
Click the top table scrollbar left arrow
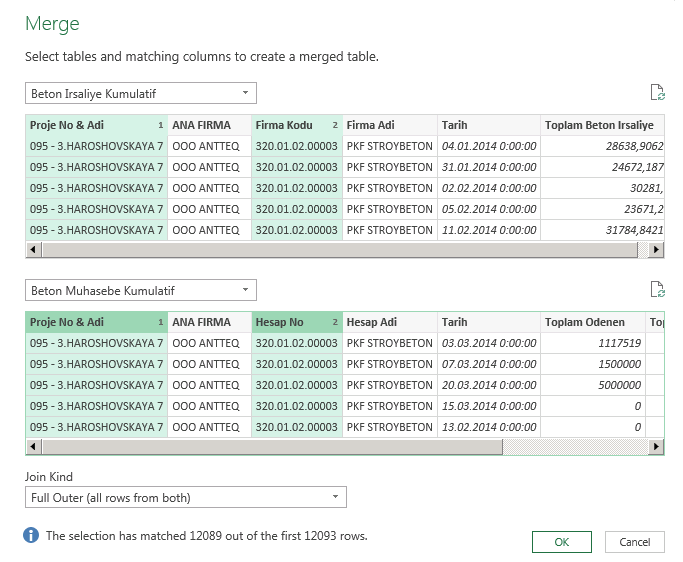(34, 250)
